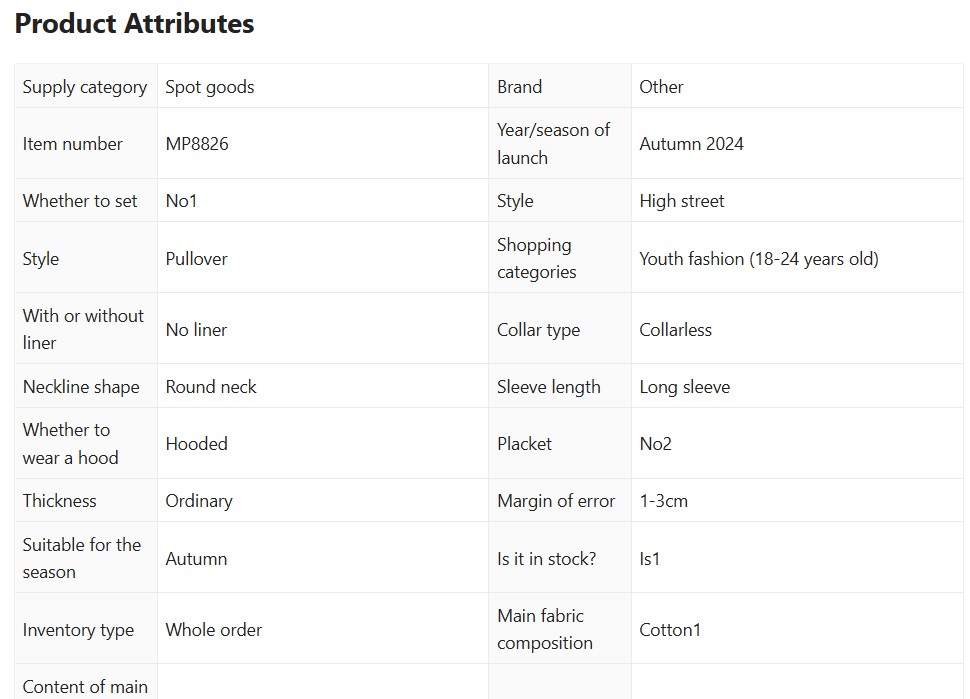
Task: Select the 1-3cm margin of error
Action: (x=663, y=501)
